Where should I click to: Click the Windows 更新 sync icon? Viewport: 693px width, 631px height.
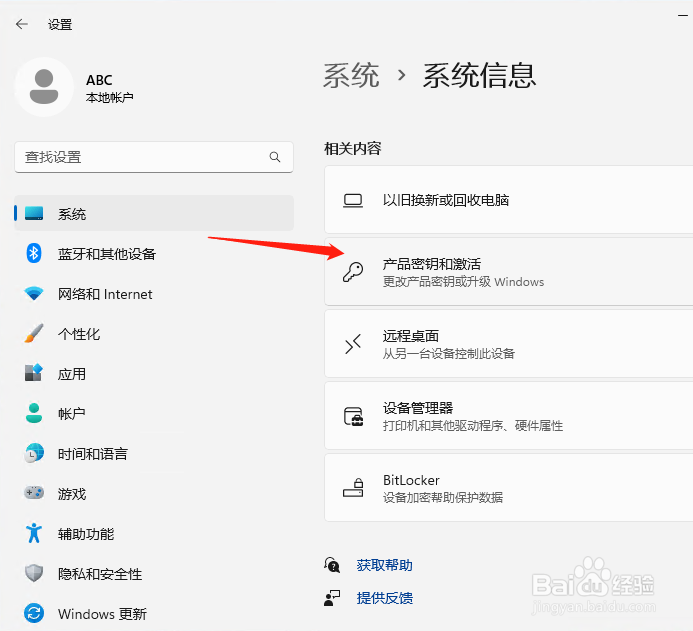tap(34, 613)
